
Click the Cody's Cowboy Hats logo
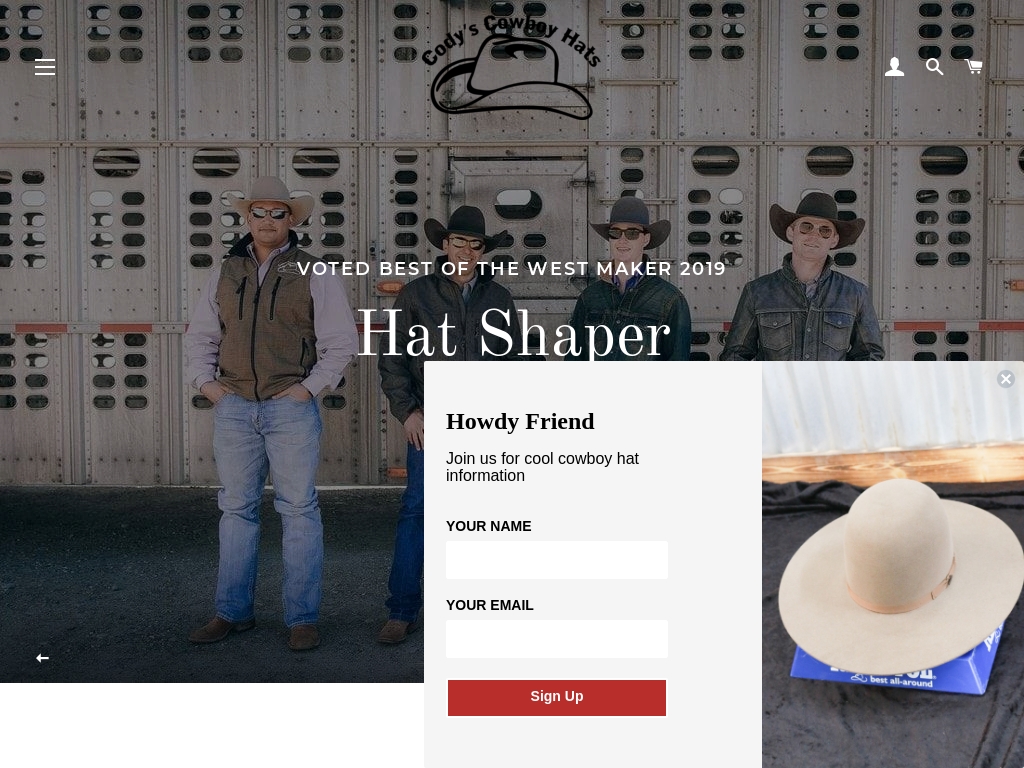[x=511, y=67]
